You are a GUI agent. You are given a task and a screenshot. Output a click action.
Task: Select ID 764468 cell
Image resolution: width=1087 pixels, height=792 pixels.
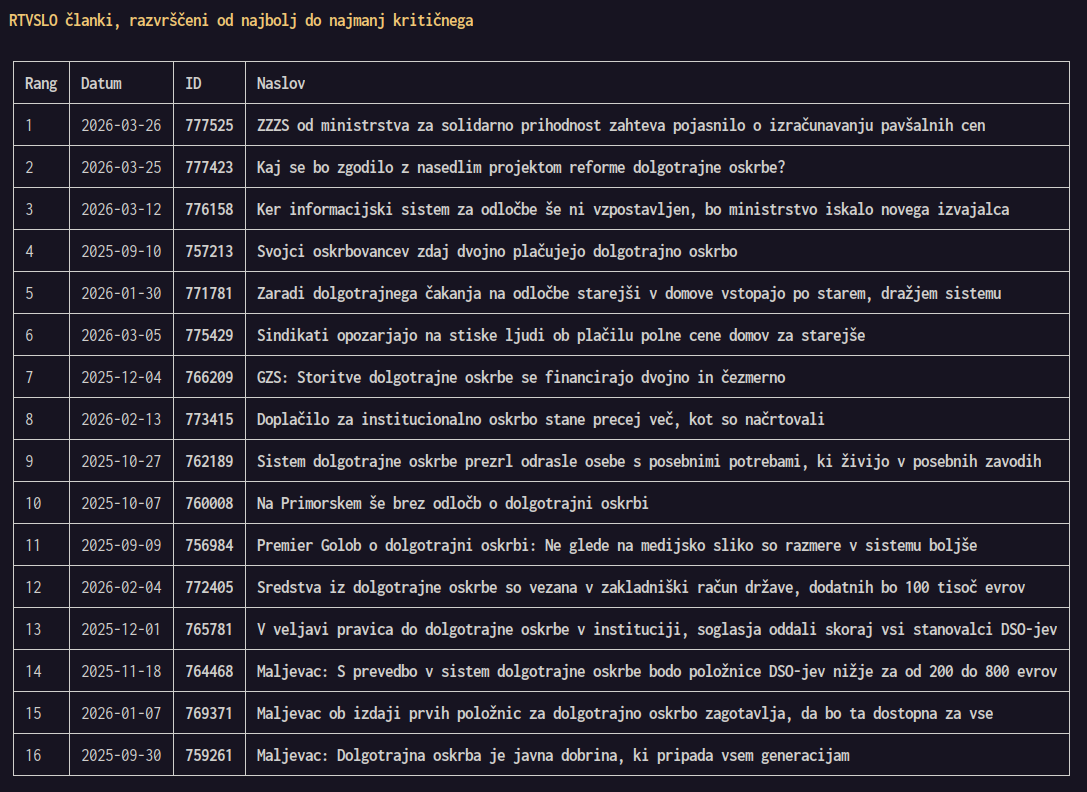pos(209,671)
